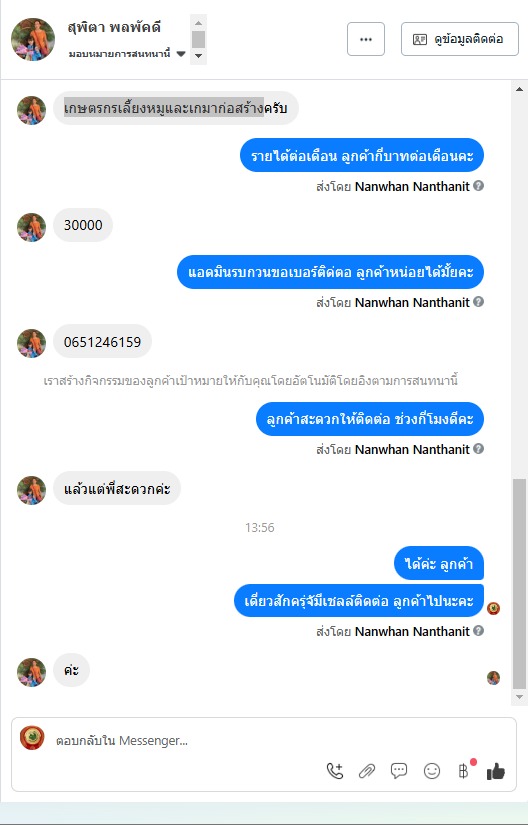This screenshot has width=528, height=825.
Task: Send a thumbs-up like
Action: (x=495, y=771)
